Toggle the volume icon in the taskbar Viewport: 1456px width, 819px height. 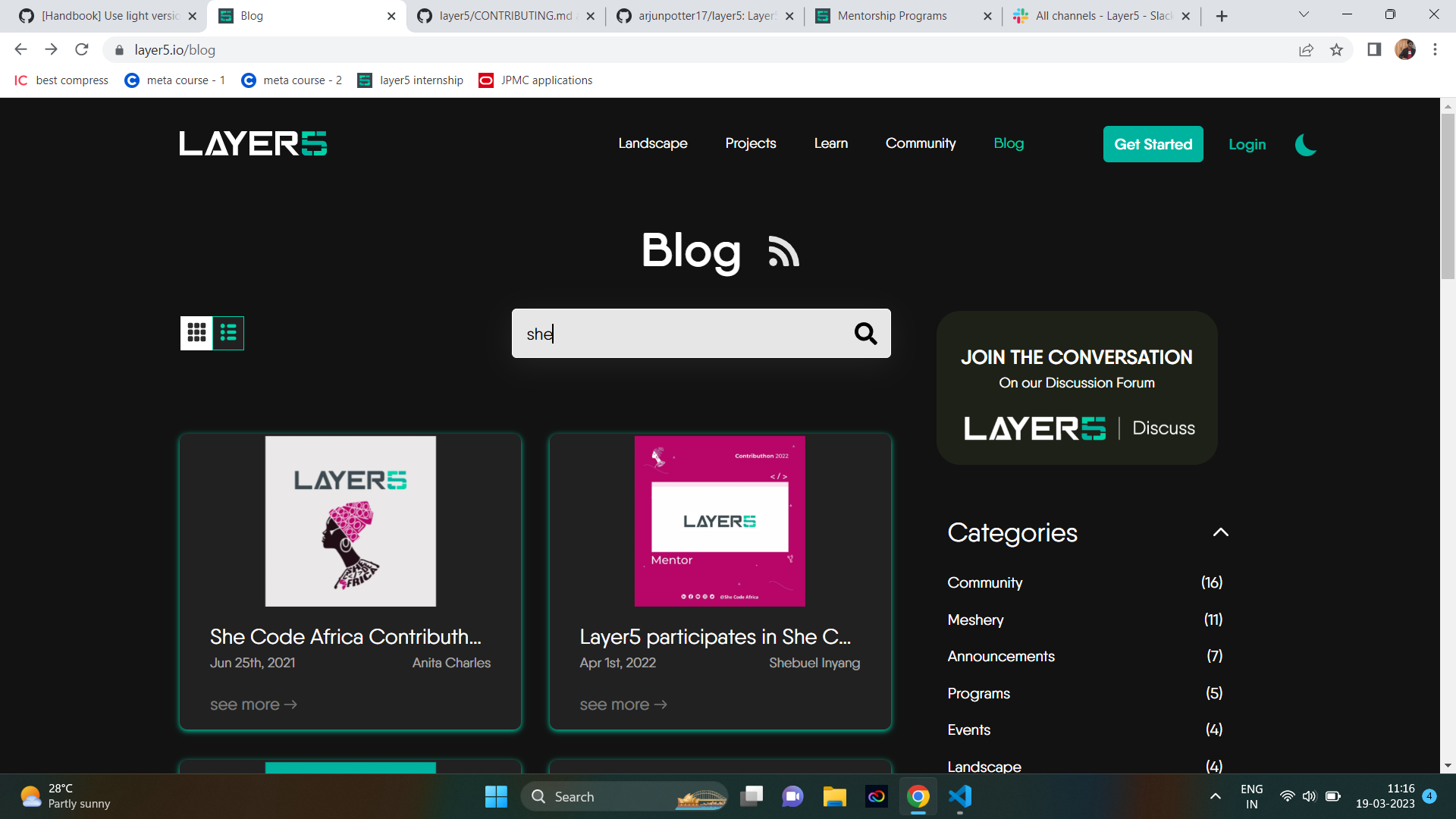[x=1310, y=796]
